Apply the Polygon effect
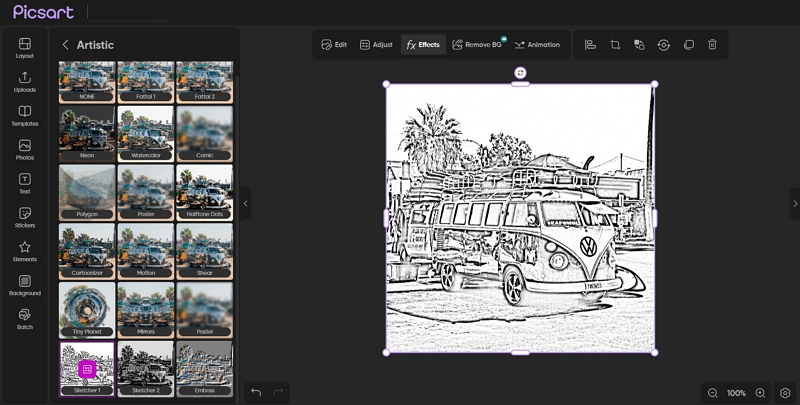The image size is (800, 405). coord(87,192)
